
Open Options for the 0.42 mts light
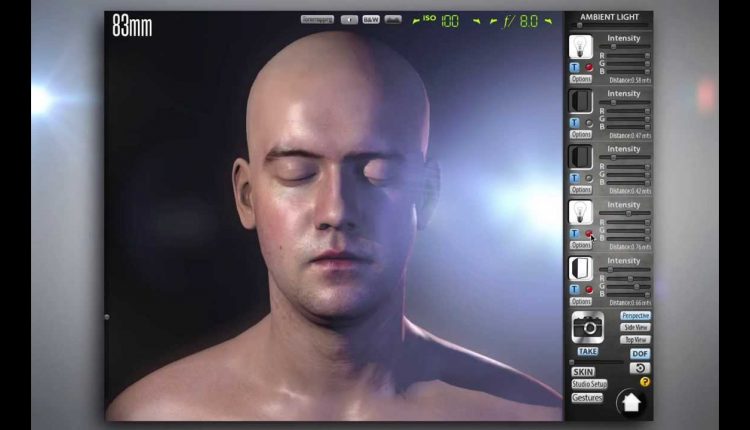pyautogui.click(x=581, y=190)
